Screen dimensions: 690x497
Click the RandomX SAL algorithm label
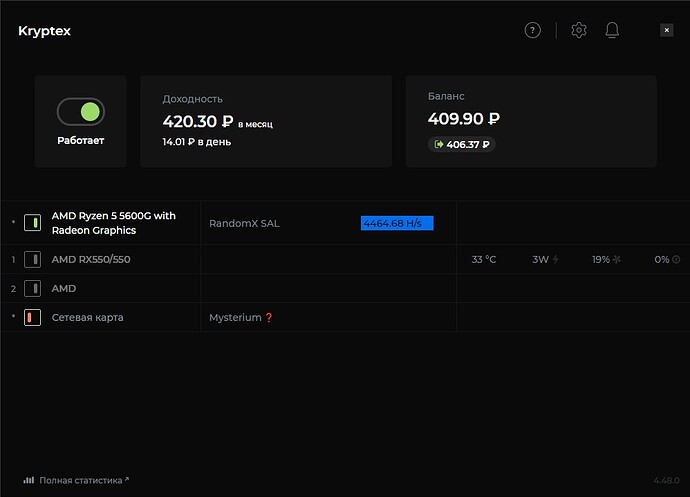point(244,223)
